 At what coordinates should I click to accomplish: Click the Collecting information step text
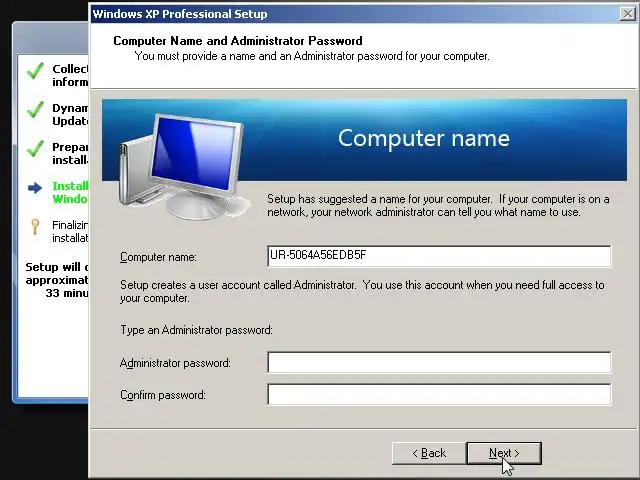coord(70,76)
